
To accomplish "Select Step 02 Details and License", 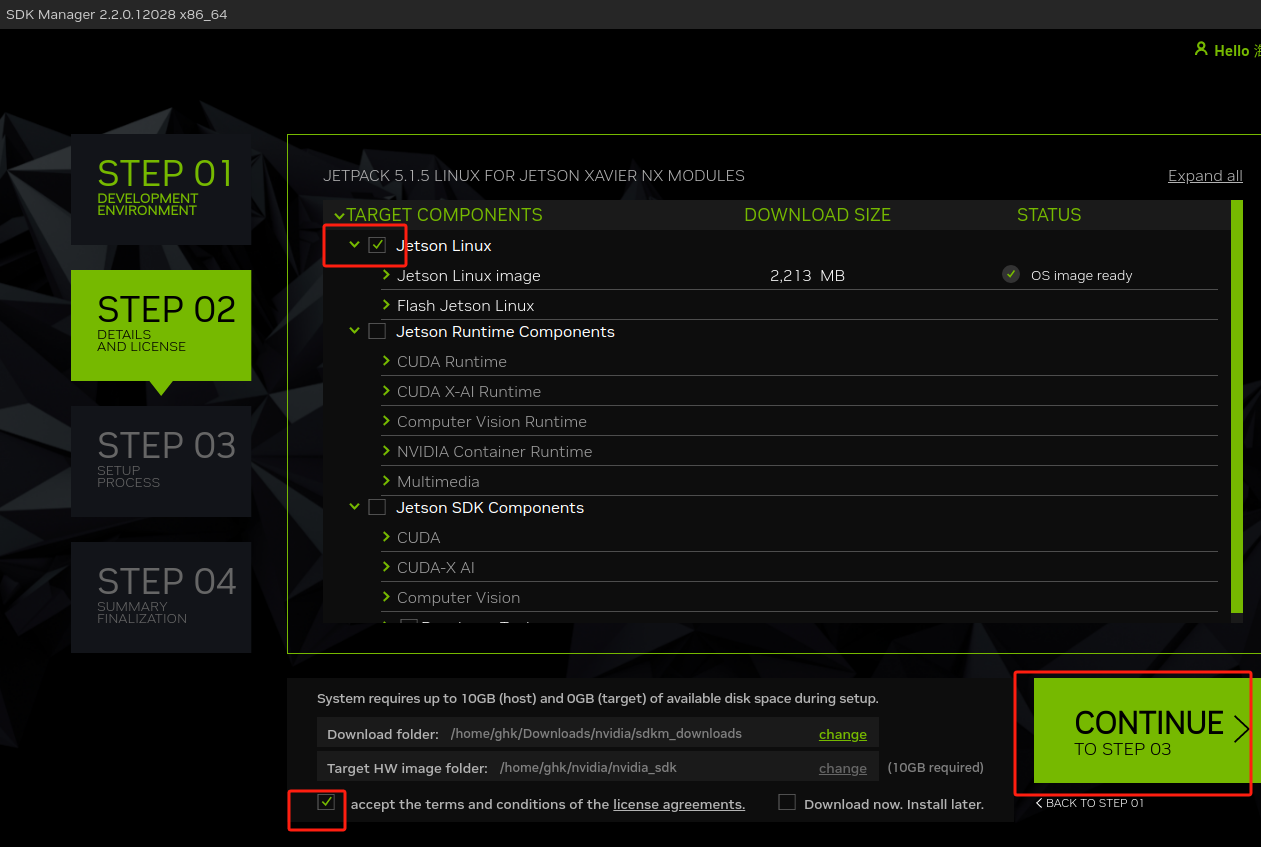I will pyautogui.click(x=161, y=325).
